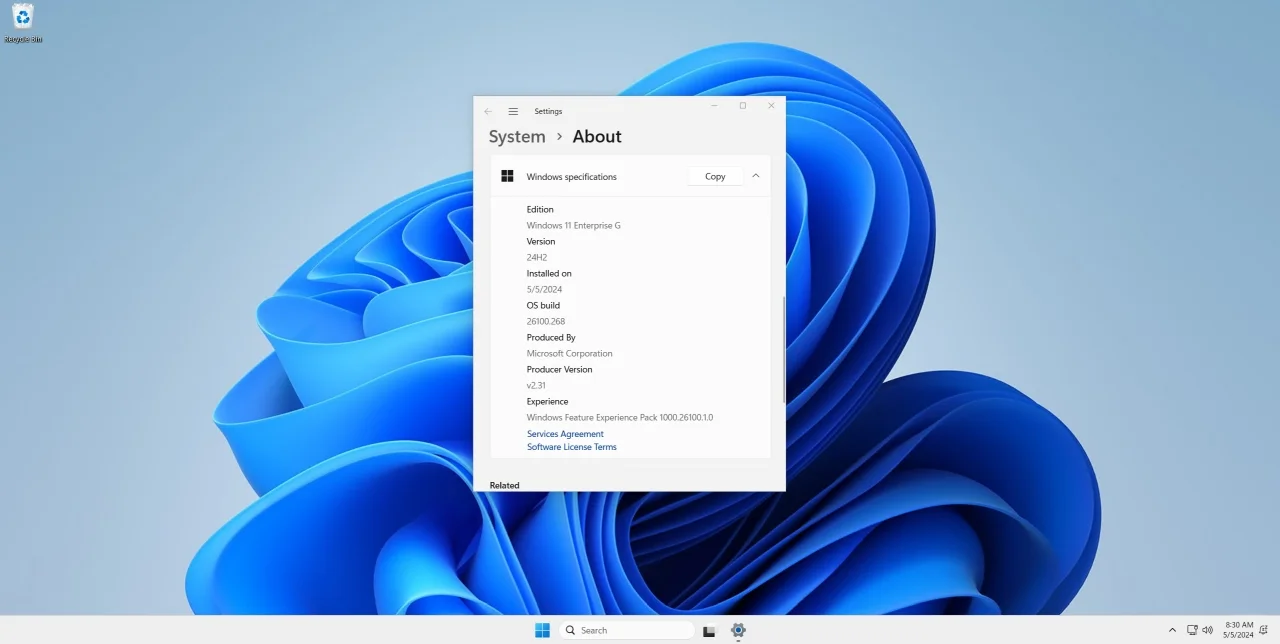Open the Start menu
1280x644 pixels.
(x=542, y=629)
